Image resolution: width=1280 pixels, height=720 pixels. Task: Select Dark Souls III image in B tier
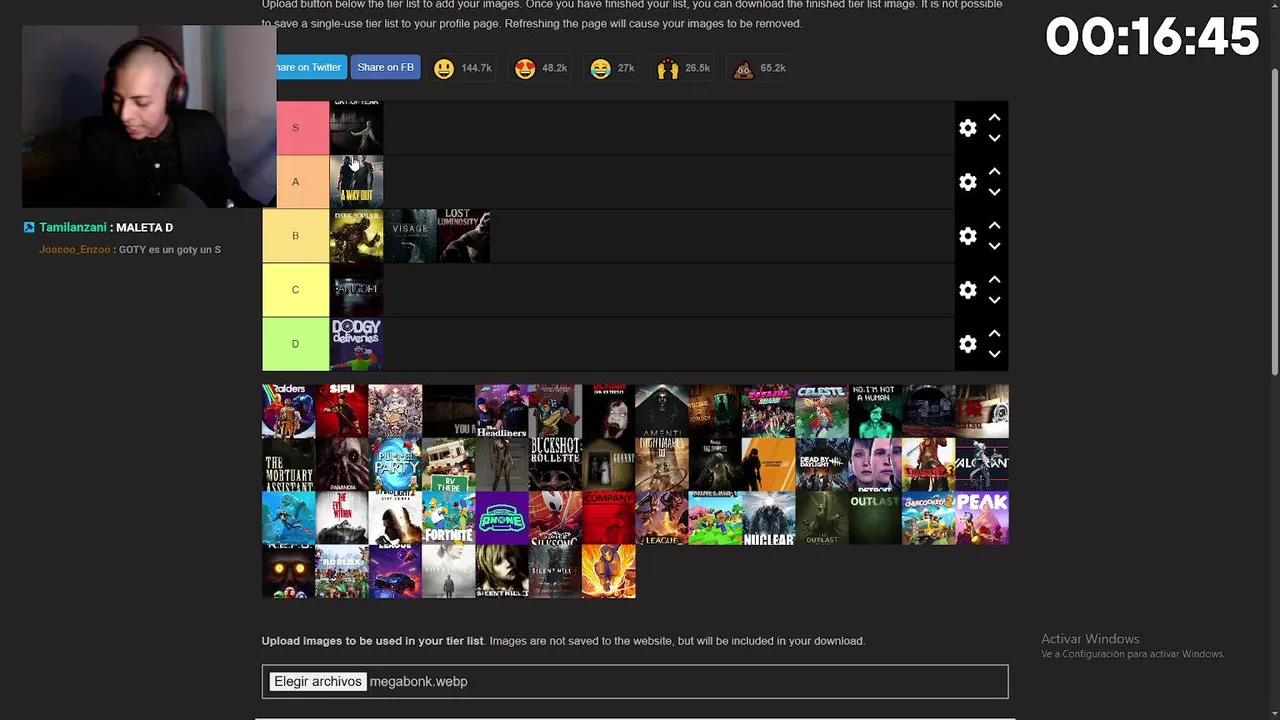point(356,236)
